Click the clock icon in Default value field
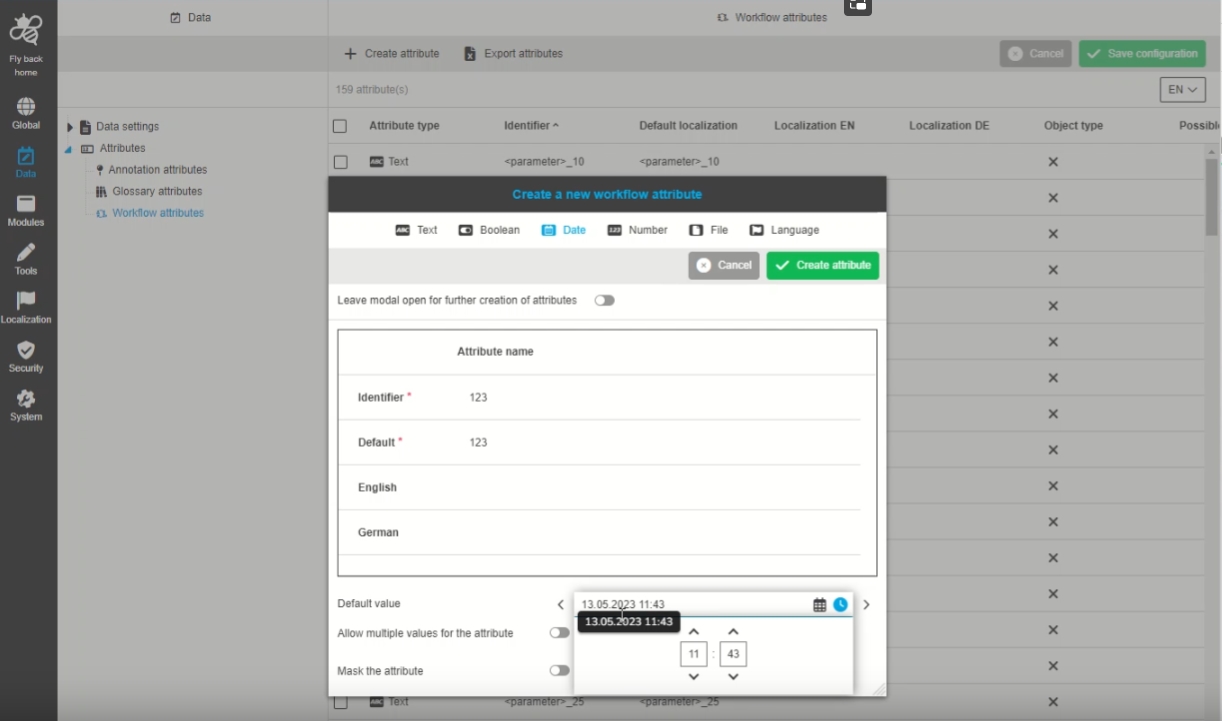 (841, 605)
